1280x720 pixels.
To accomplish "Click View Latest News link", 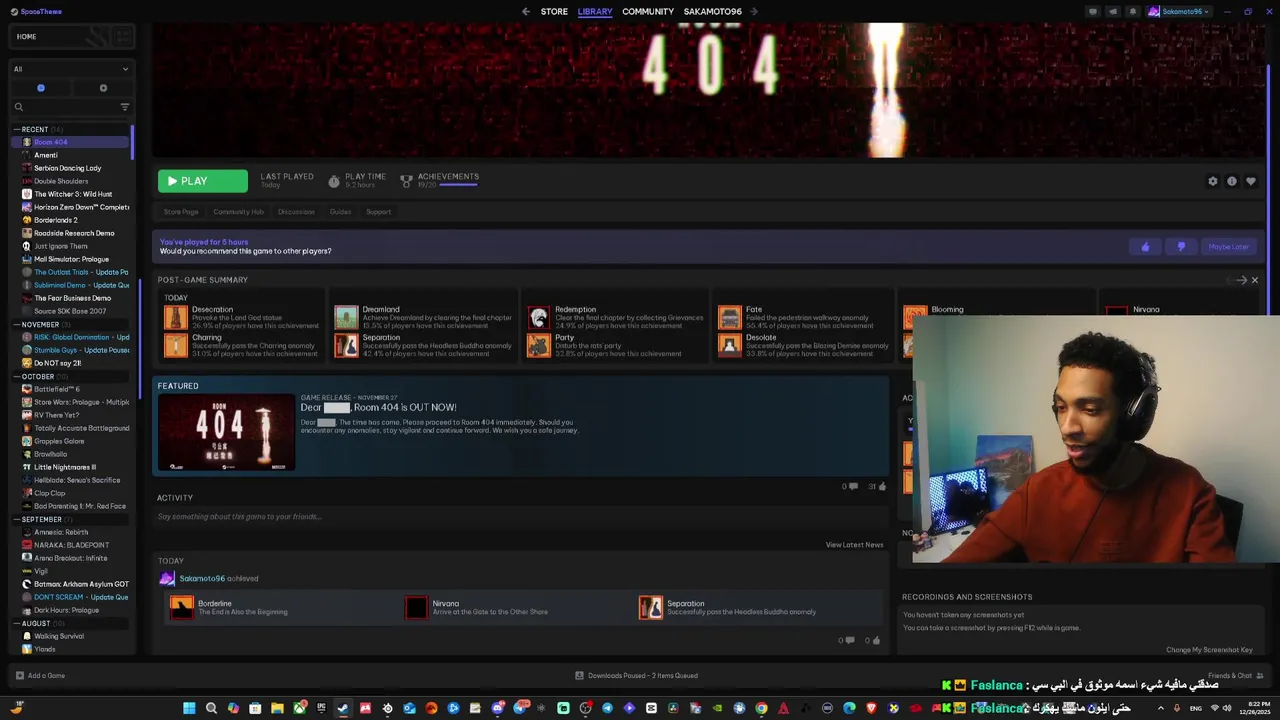I will (854, 545).
